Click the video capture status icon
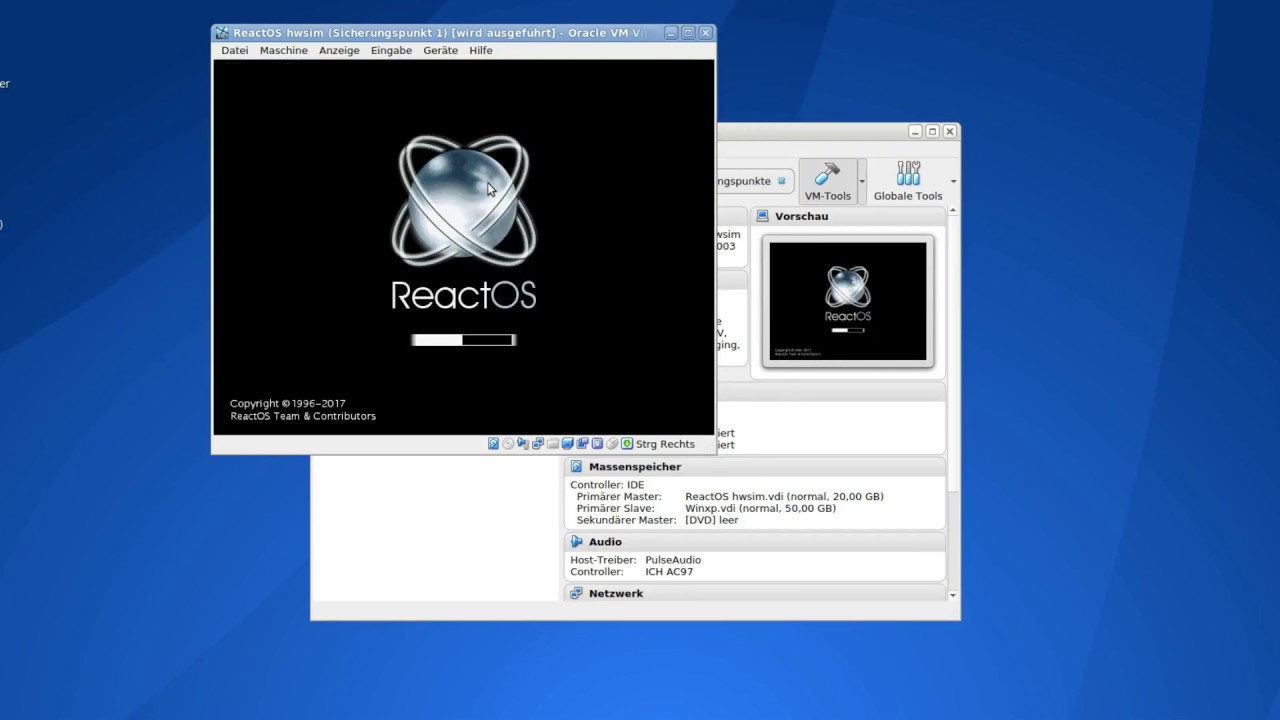Screen dimensions: 1280x720 click(x=582, y=443)
